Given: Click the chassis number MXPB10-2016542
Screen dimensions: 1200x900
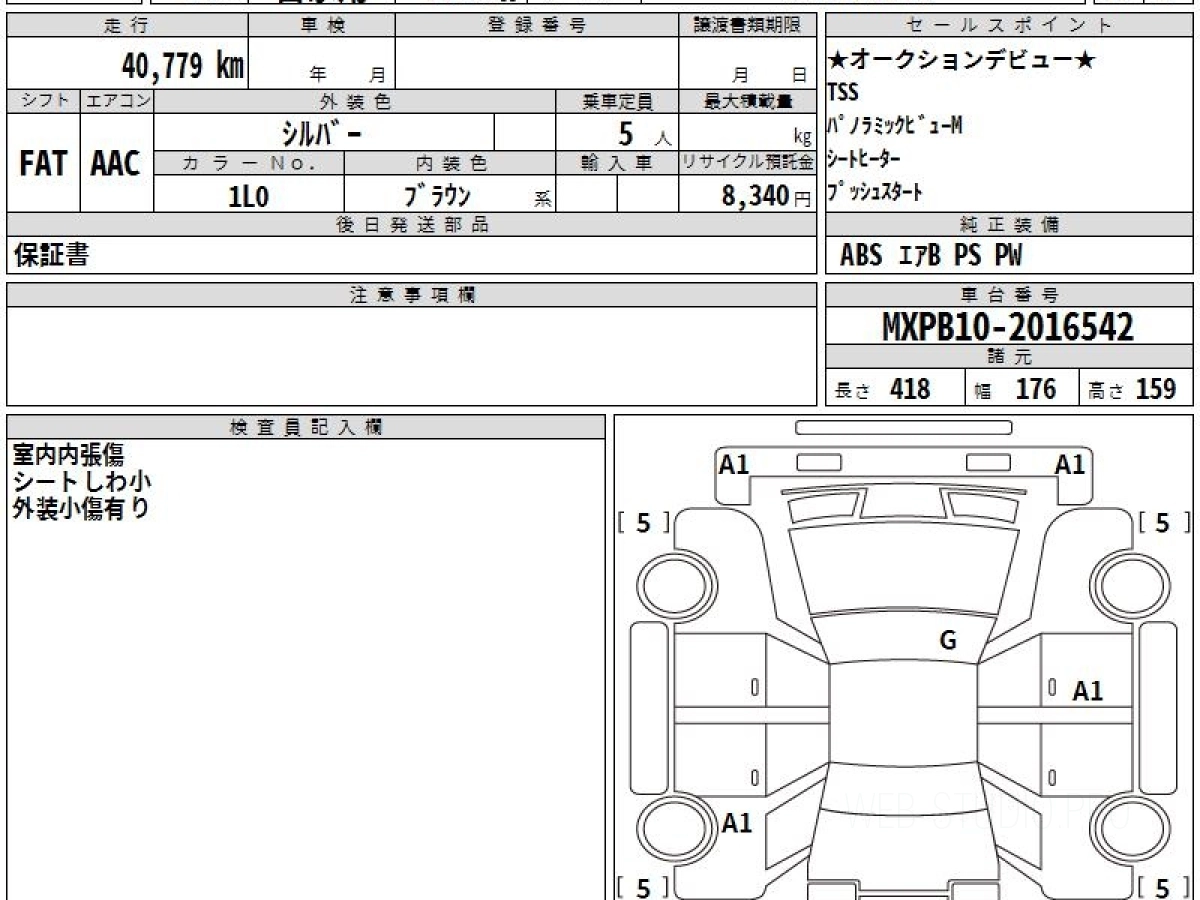Looking at the screenshot, I should [x=1008, y=326].
